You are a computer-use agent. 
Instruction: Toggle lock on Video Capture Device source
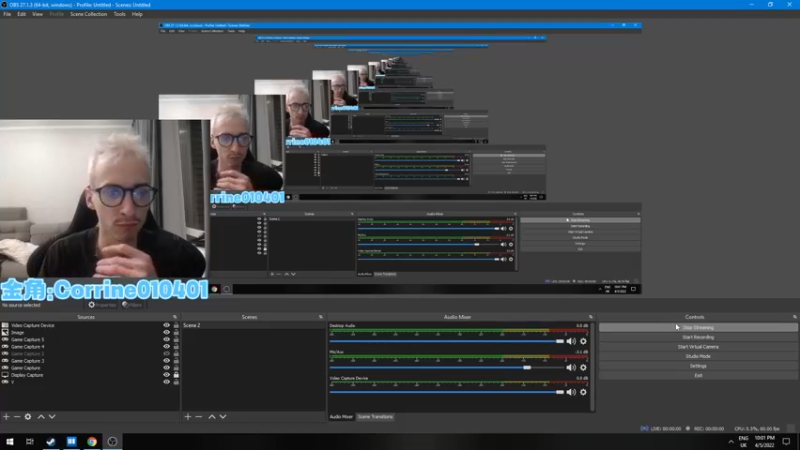[x=176, y=325]
